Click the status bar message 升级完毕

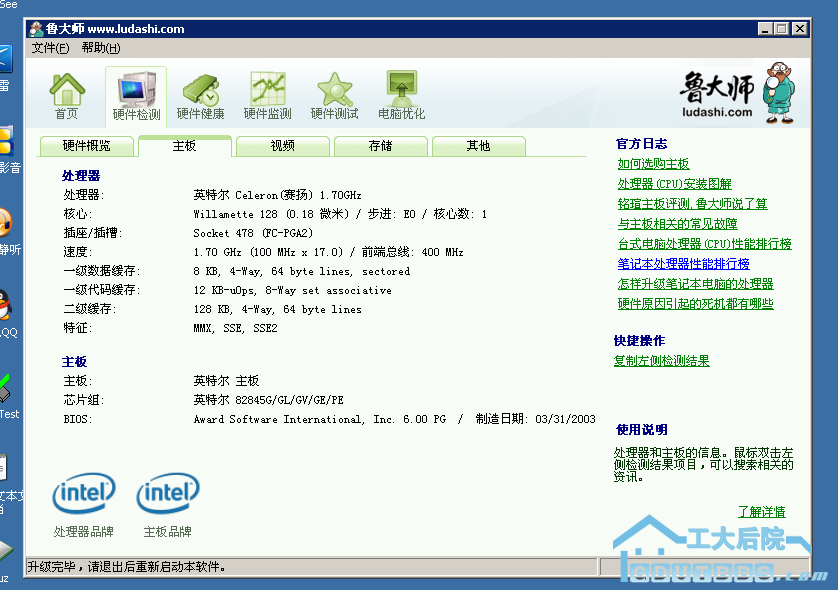127,566
